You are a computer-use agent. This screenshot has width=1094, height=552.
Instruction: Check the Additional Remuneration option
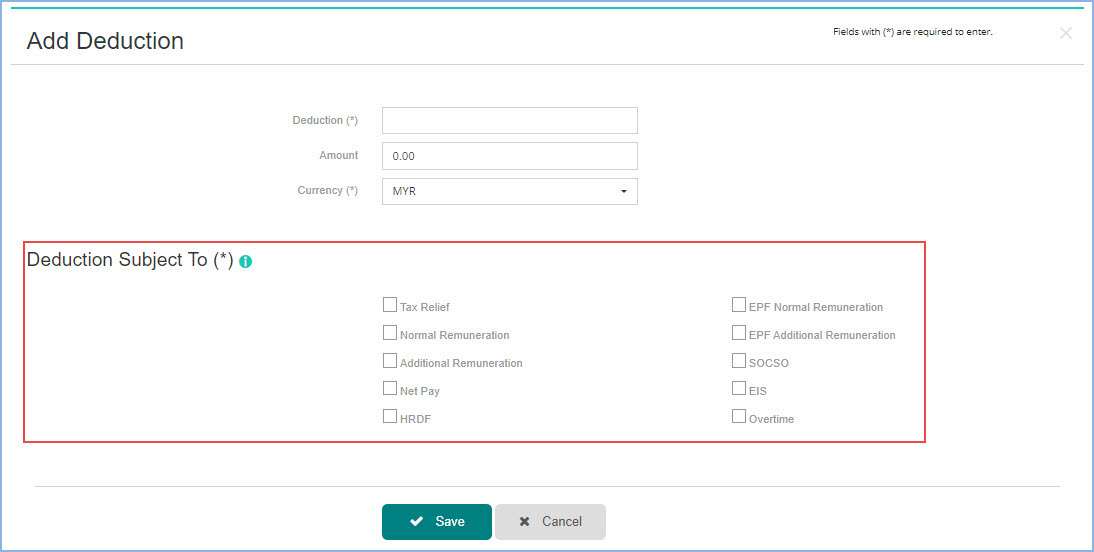click(390, 361)
